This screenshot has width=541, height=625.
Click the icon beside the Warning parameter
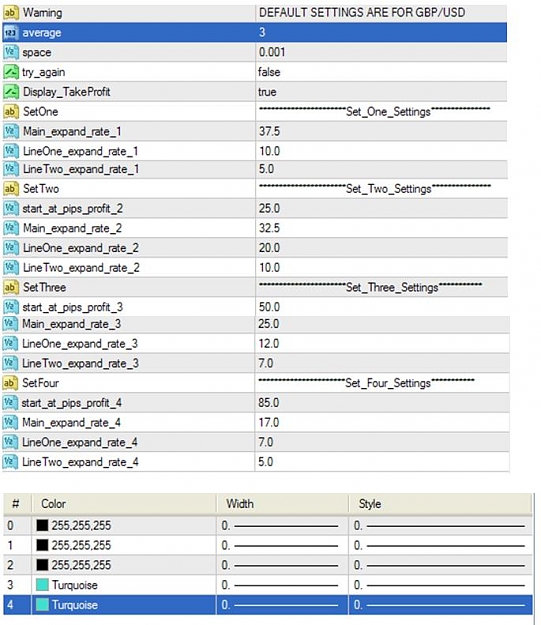(x=10, y=13)
